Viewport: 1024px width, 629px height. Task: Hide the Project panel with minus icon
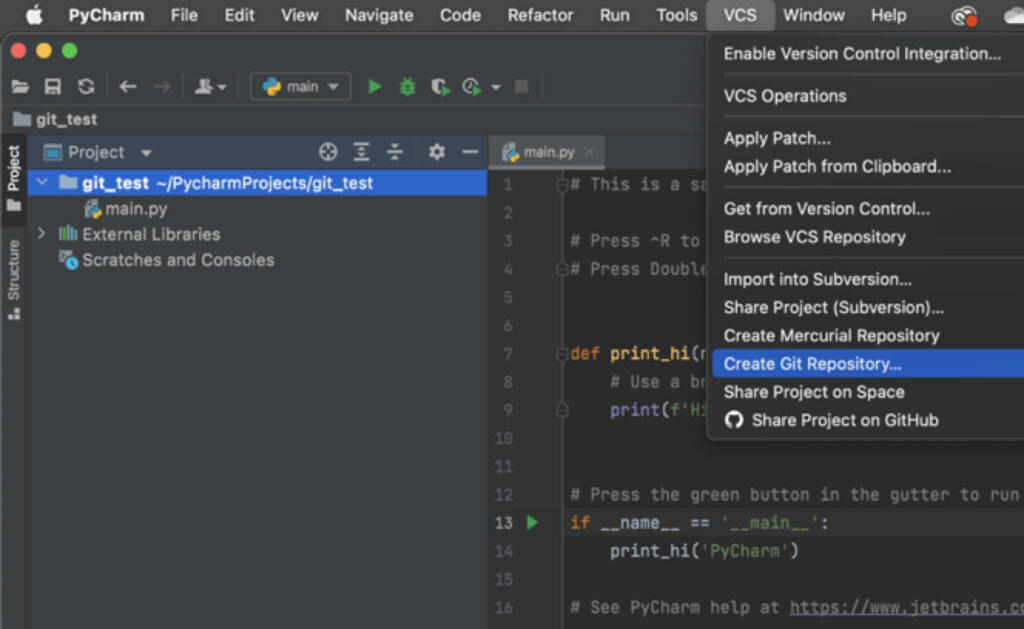(470, 152)
